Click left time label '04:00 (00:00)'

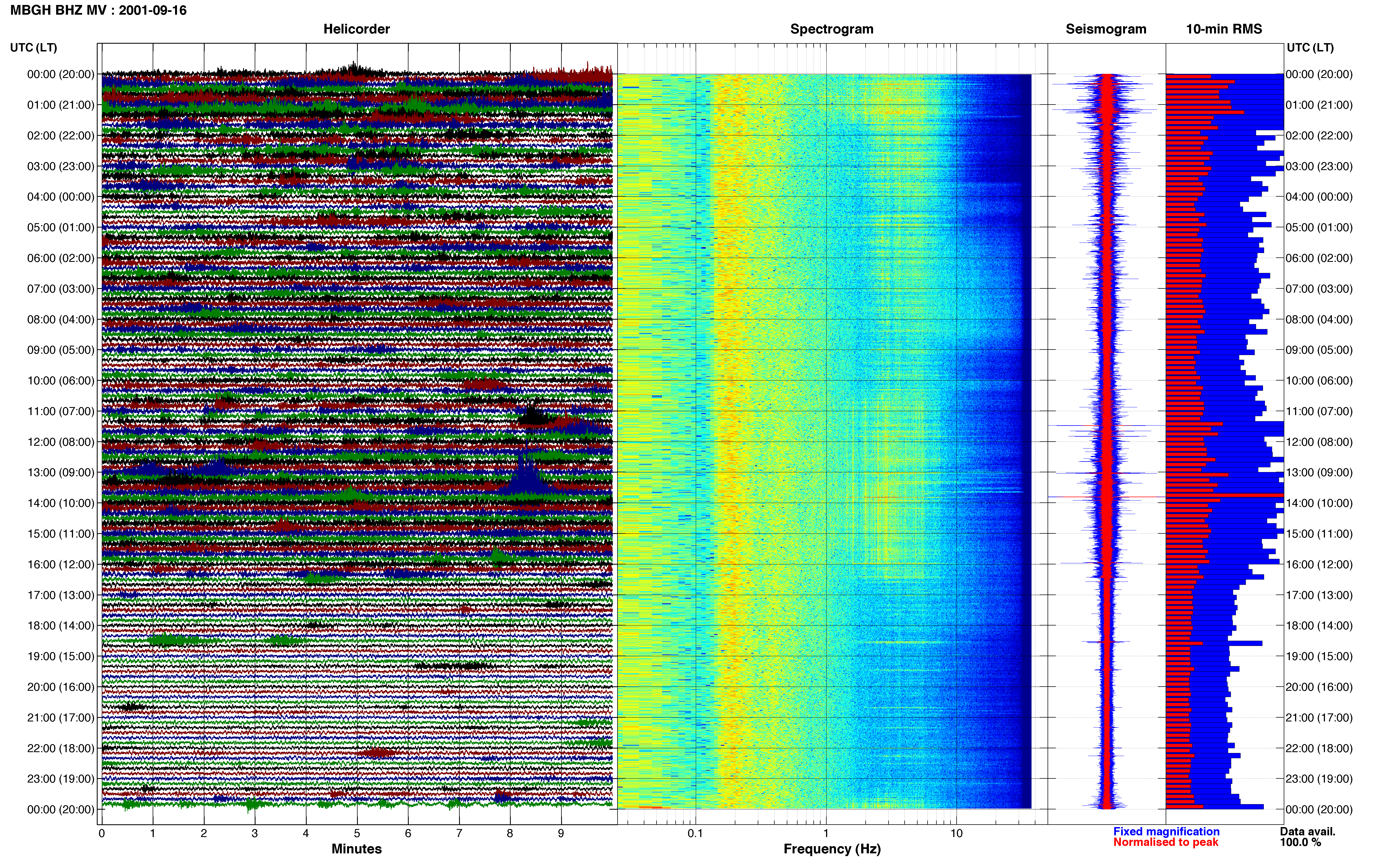coord(60,197)
